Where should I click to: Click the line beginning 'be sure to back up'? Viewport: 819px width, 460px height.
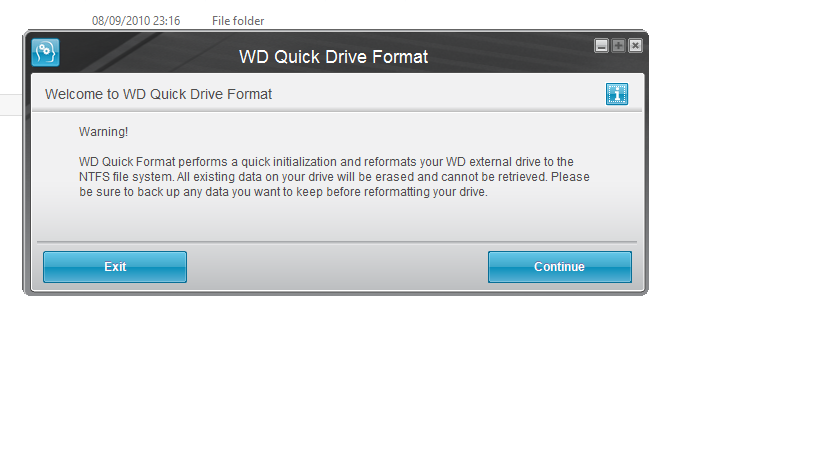tap(283, 192)
